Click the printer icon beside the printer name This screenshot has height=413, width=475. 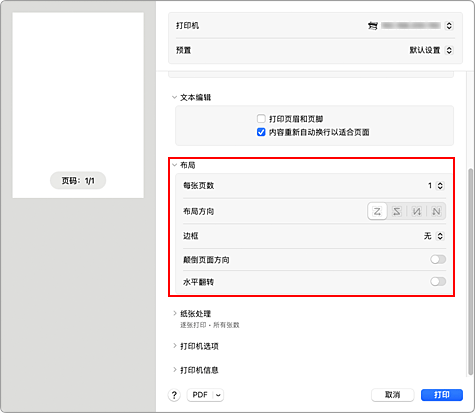tap(373, 26)
